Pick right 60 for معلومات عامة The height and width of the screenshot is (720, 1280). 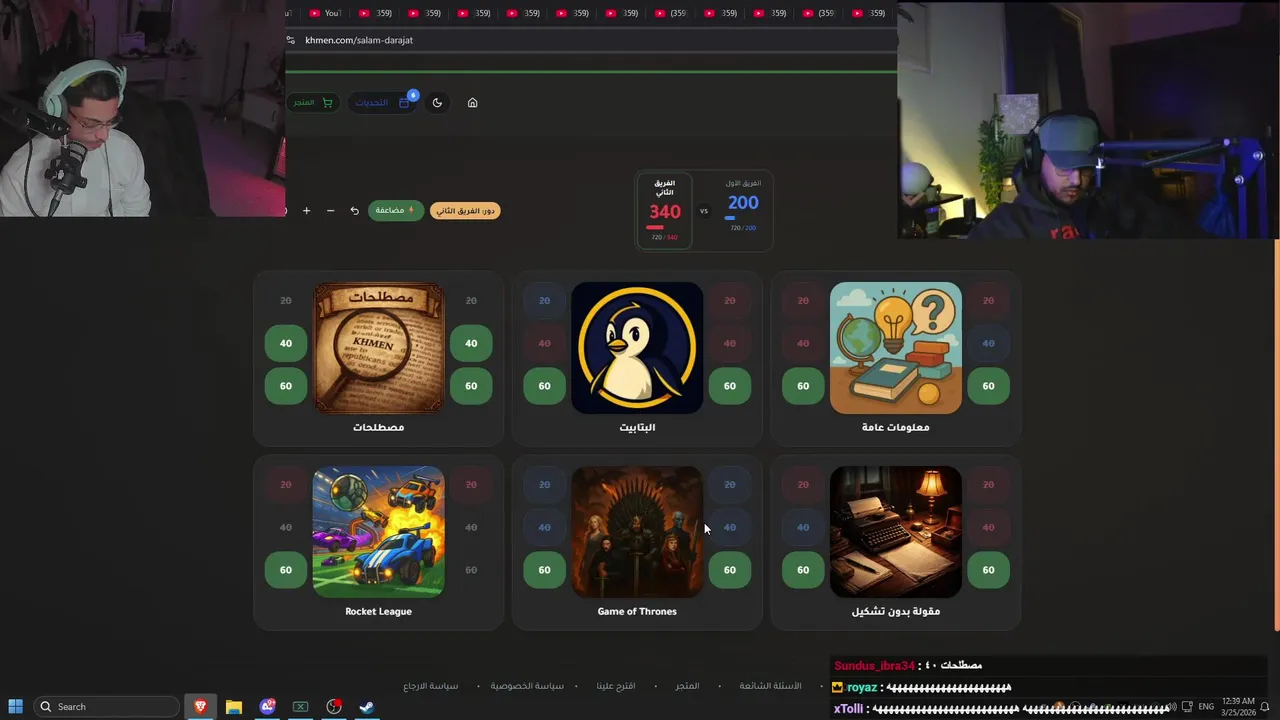pyautogui.click(x=988, y=386)
